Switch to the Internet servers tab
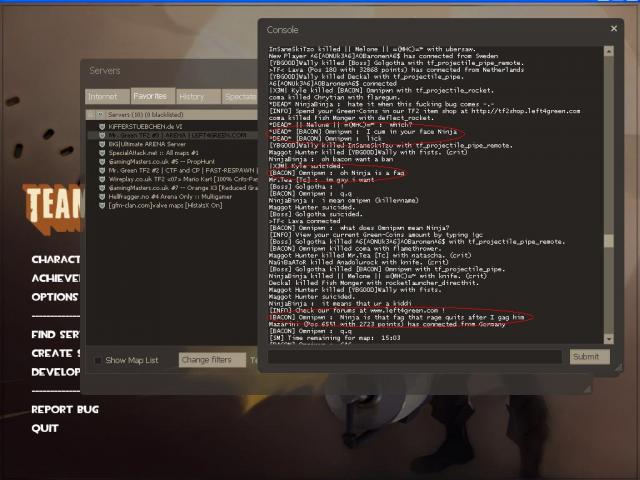The width and height of the screenshot is (640, 480). point(103,97)
